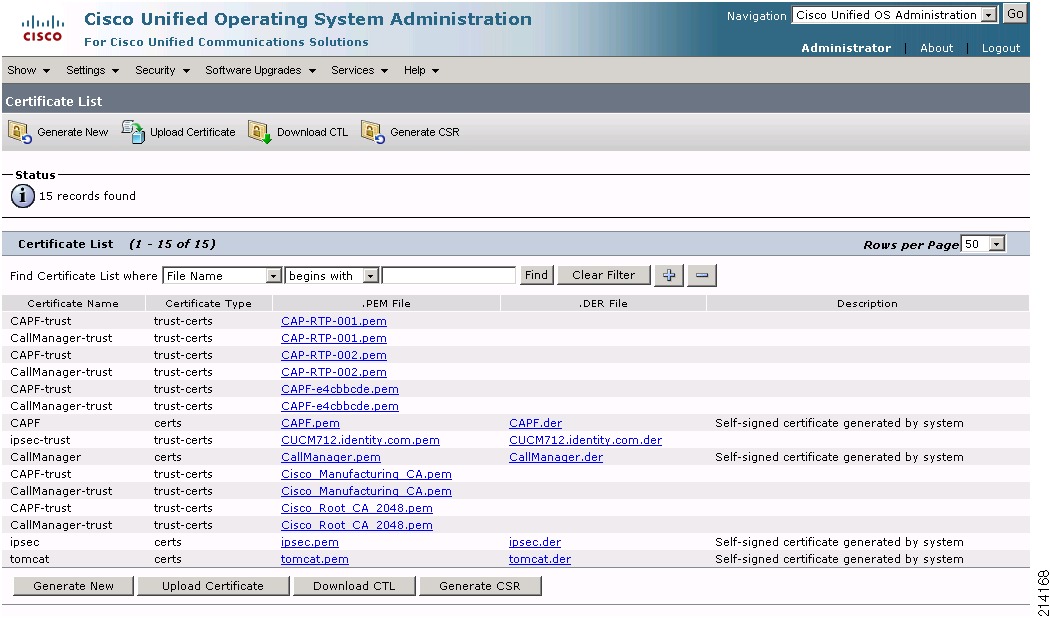Click the Administrator user label

click(846, 48)
